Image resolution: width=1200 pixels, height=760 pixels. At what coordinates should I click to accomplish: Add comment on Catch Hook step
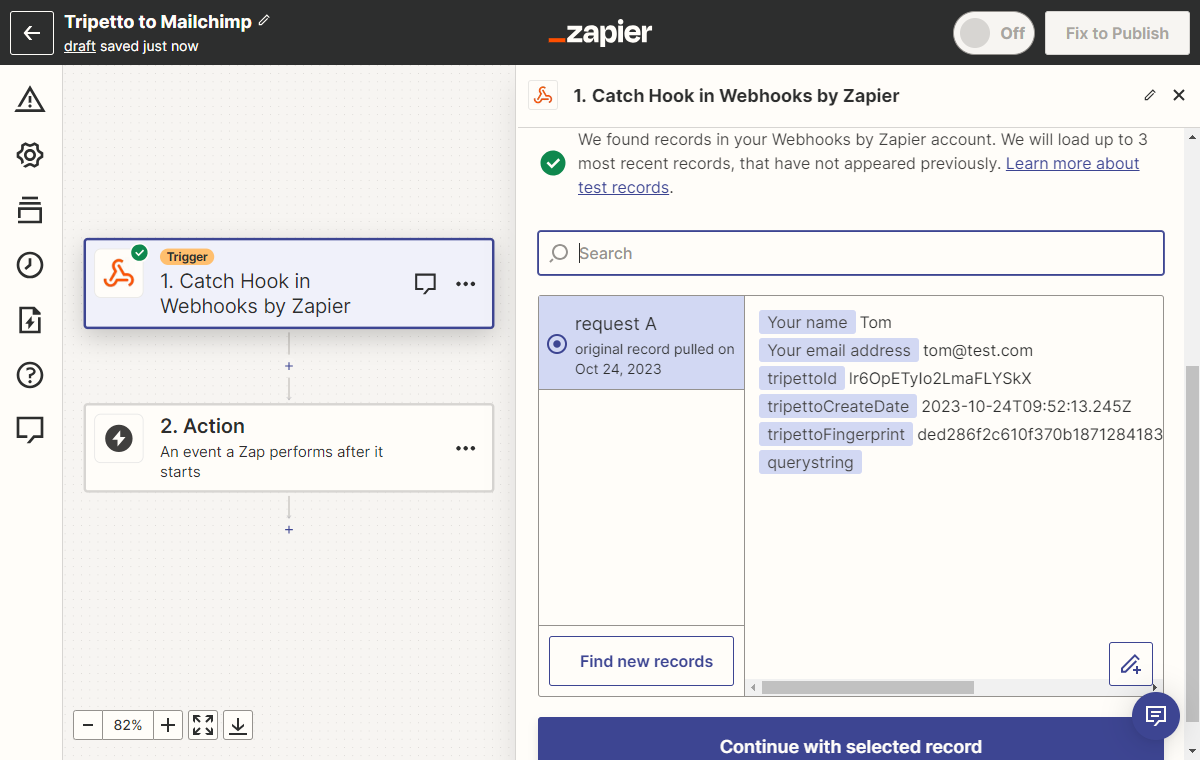(x=425, y=284)
